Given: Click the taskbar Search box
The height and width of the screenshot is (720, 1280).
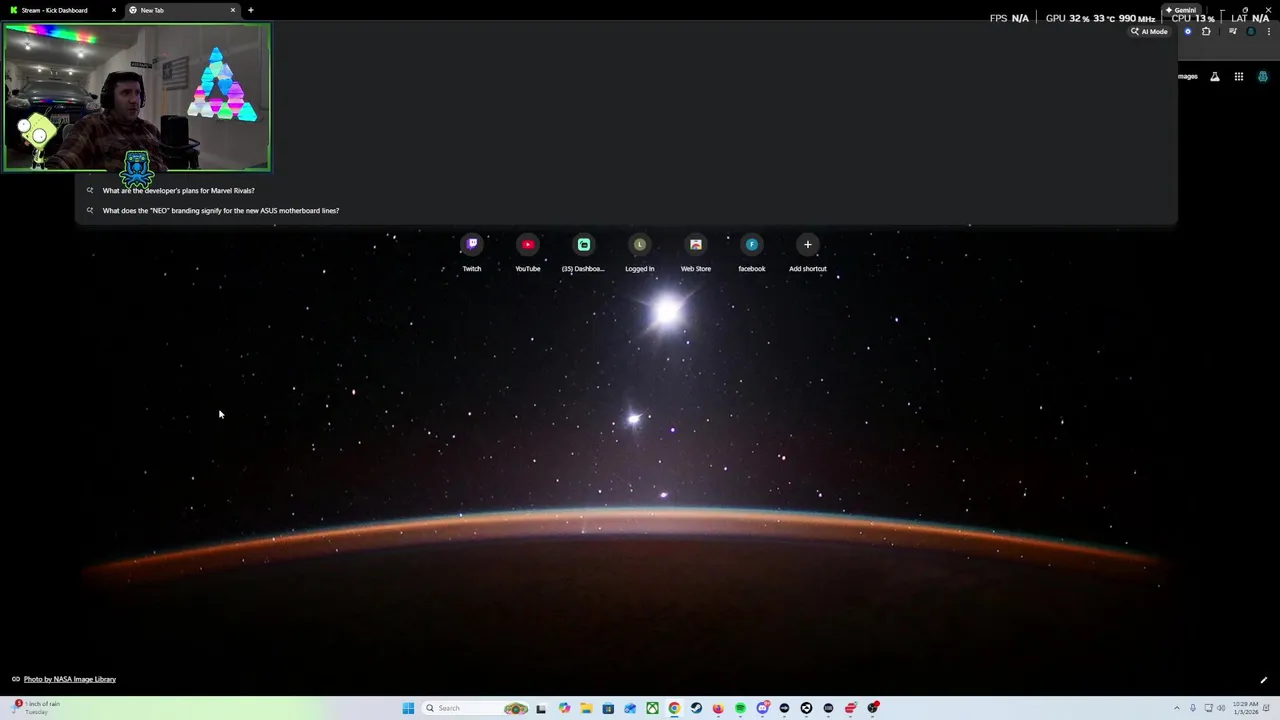Looking at the screenshot, I should pos(475,708).
